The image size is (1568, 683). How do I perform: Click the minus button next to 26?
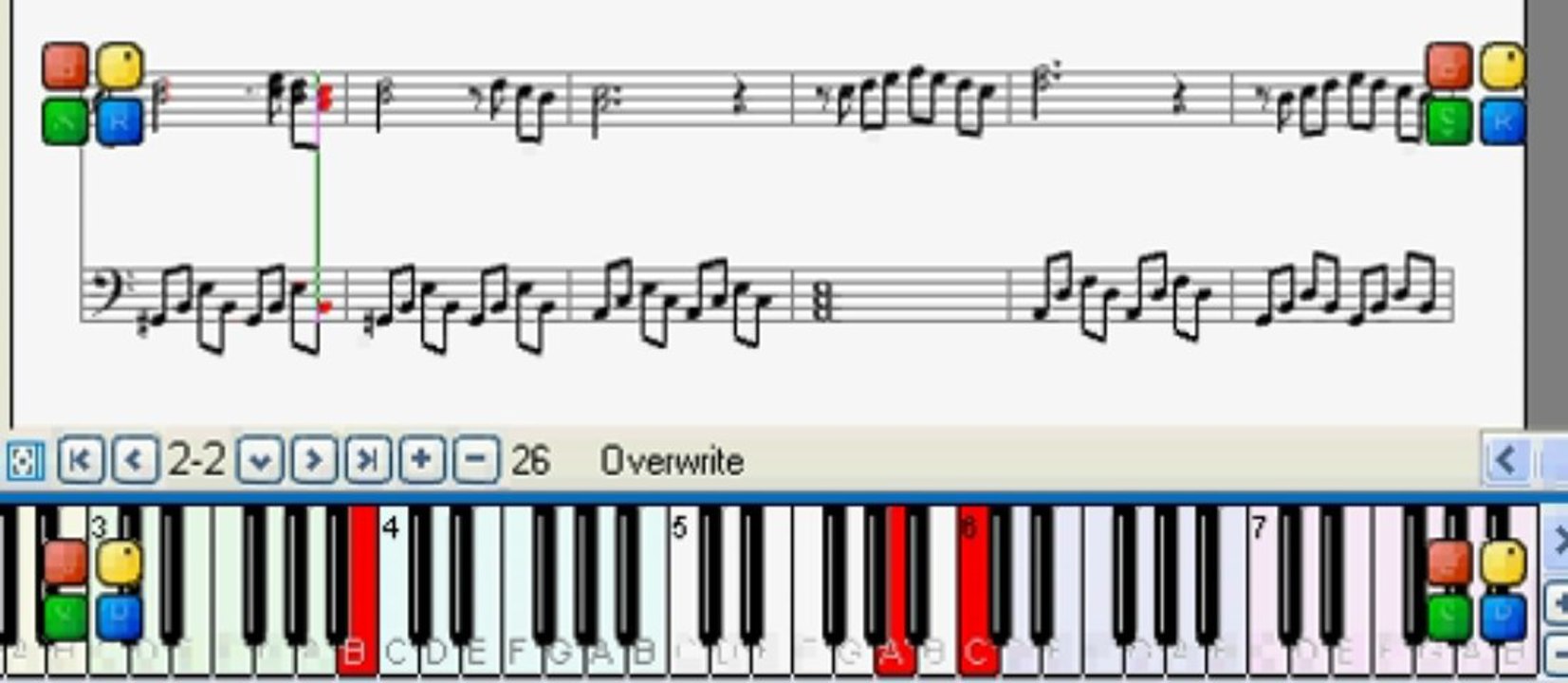tap(476, 460)
